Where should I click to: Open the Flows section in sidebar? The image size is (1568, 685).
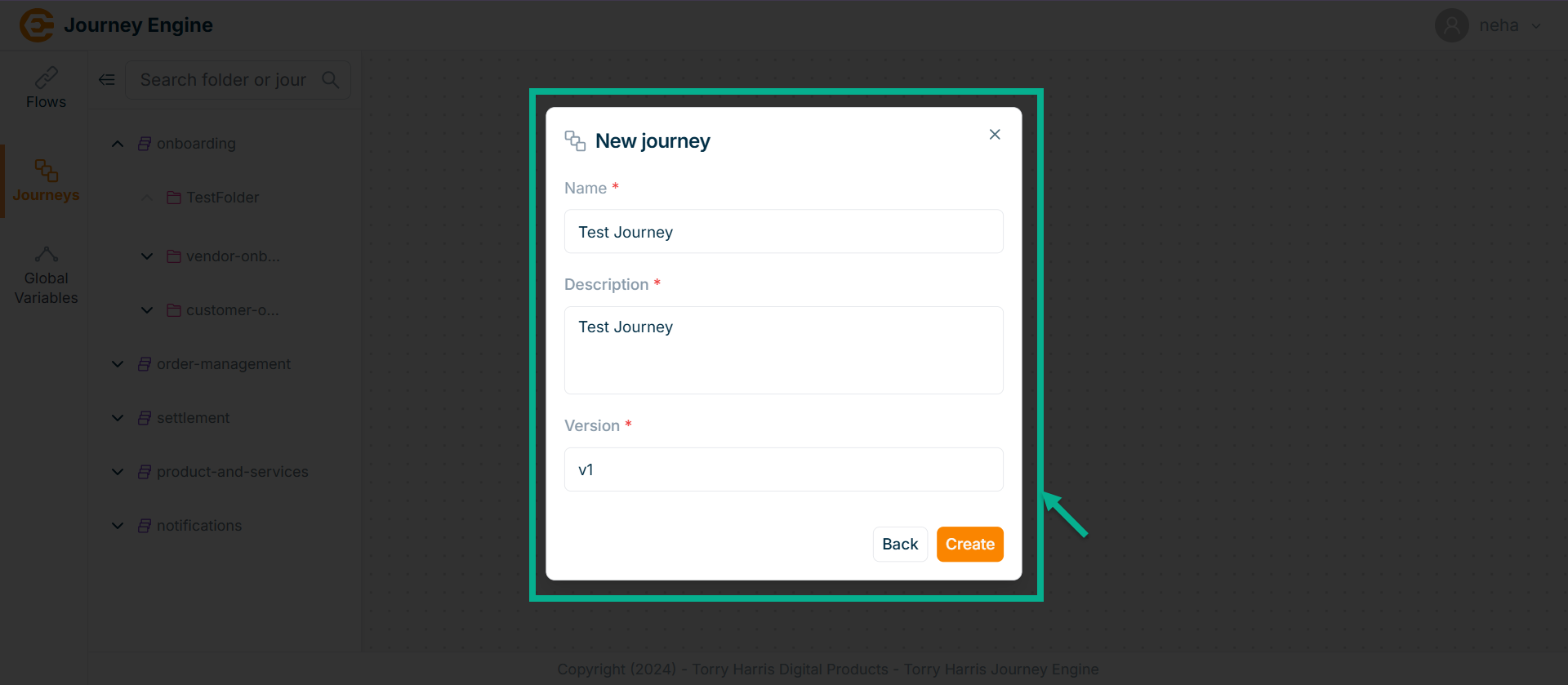[x=46, y=88]
